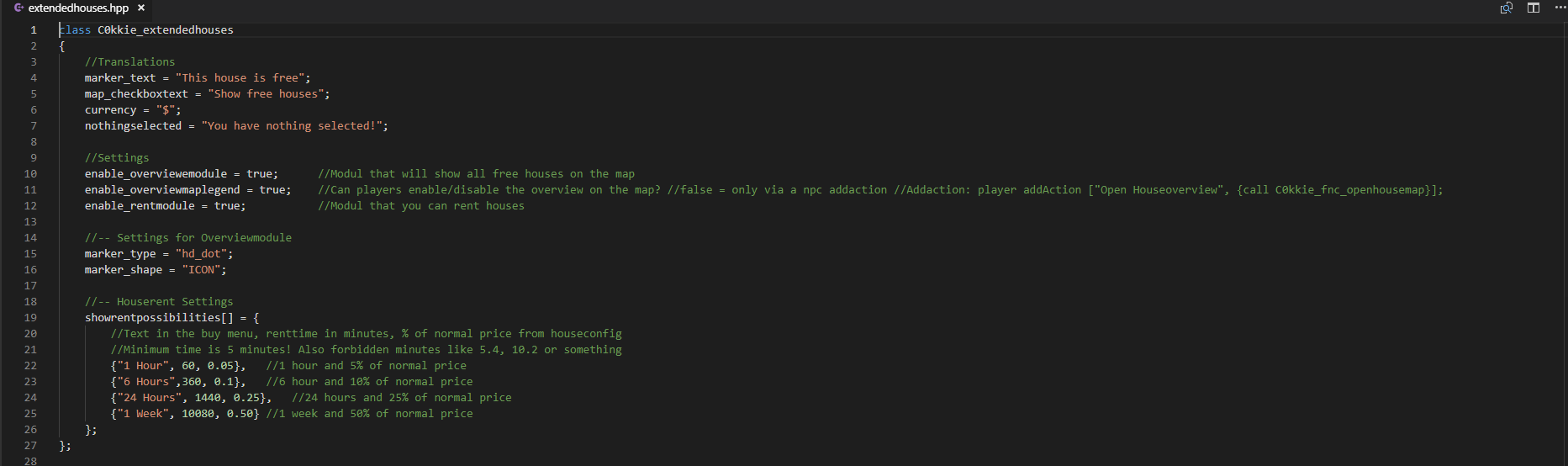Close the extendedhouses.hpp tab
Screen dimensions: 1568x466
(x=141, y=8)
